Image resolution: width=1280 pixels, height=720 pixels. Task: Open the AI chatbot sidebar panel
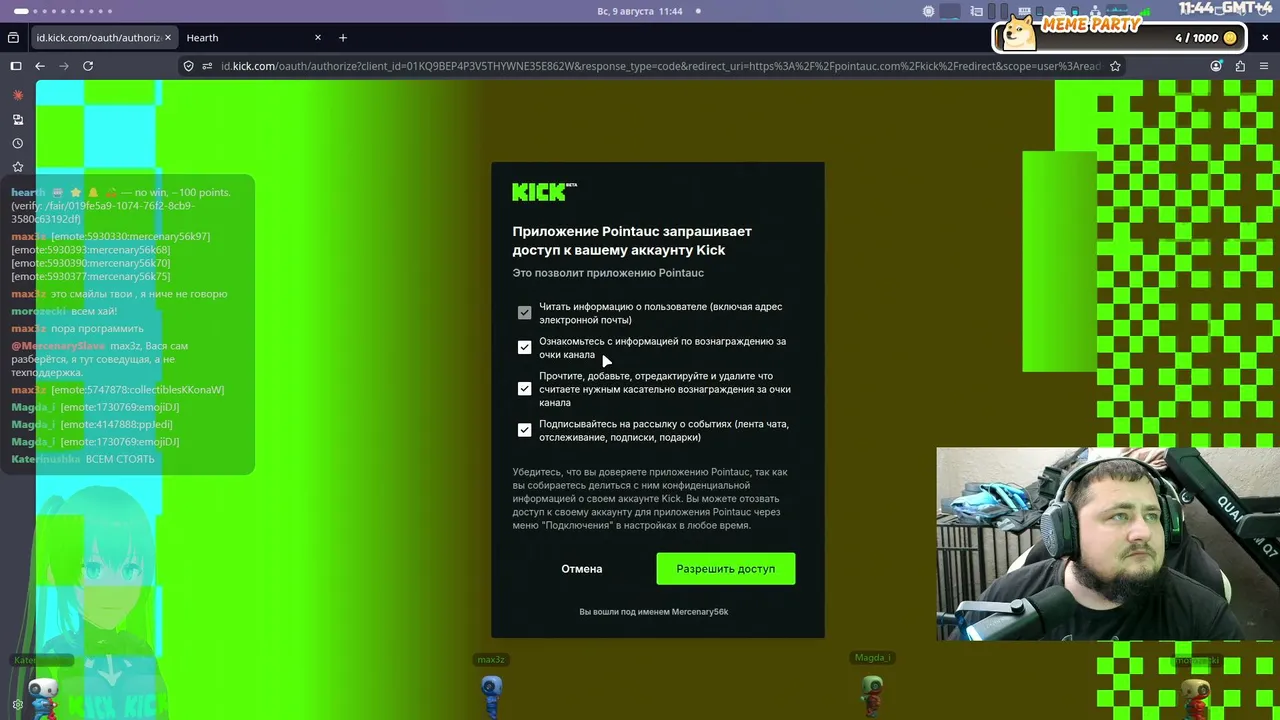18,95
